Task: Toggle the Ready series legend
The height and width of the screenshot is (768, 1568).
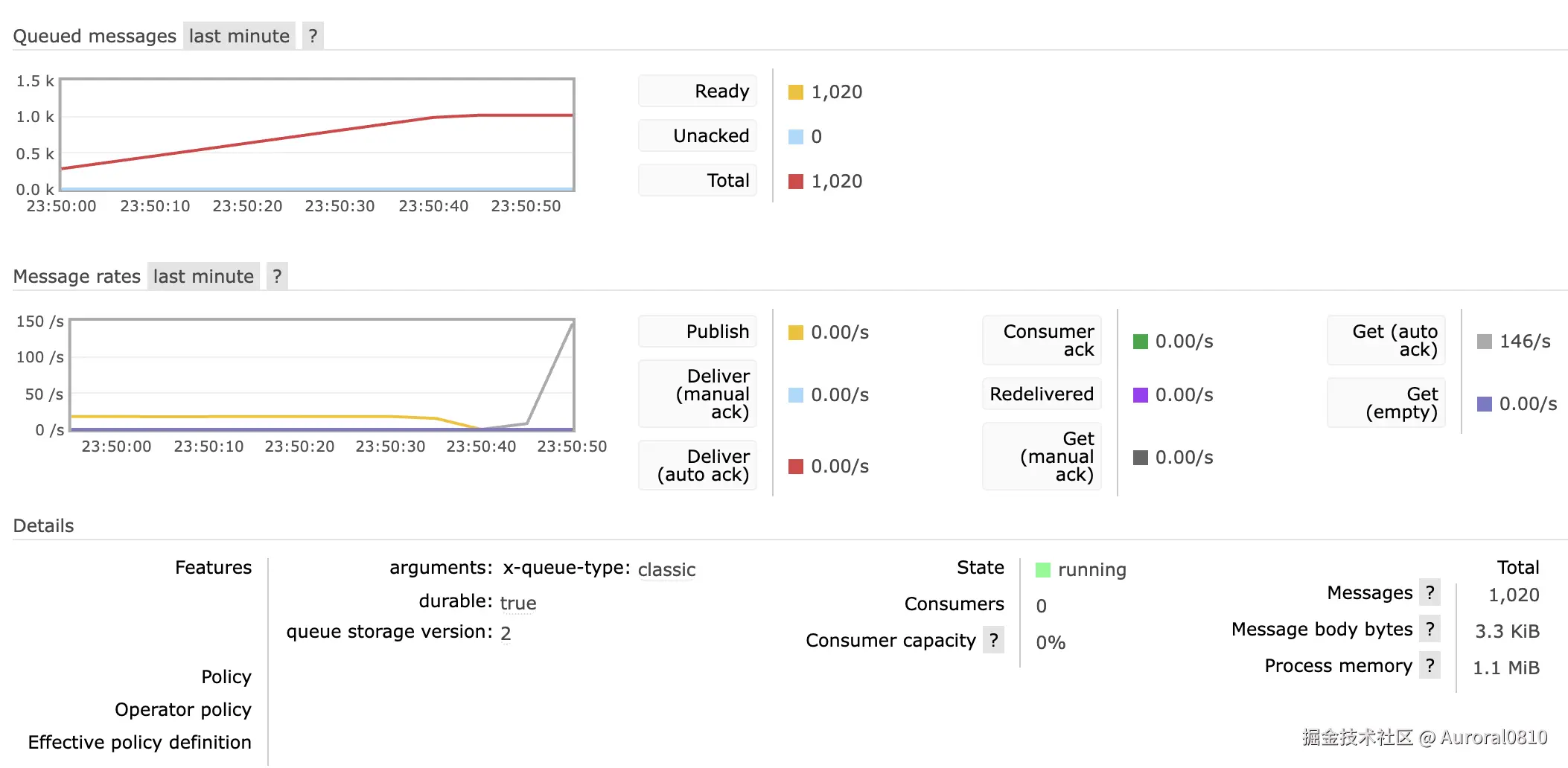Action: click(x=698, y=92)
